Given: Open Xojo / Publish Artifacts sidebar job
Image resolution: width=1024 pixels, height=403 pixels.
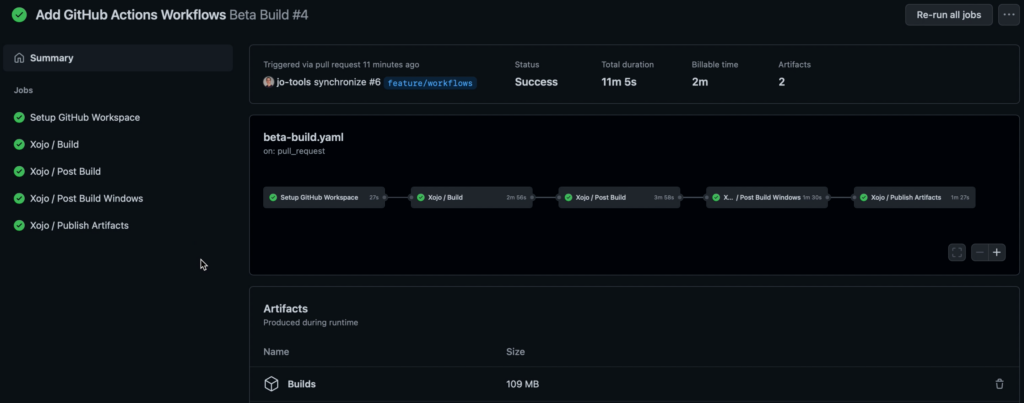Looking at the screenshot, I should [x=79, y=225].
